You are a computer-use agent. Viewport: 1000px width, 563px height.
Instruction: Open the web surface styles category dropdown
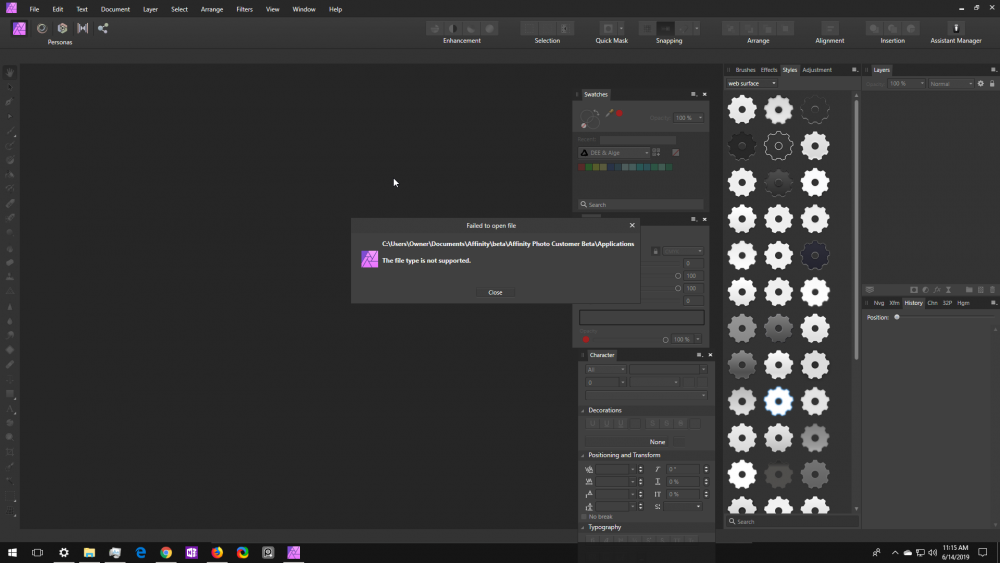tap(753, 84)
